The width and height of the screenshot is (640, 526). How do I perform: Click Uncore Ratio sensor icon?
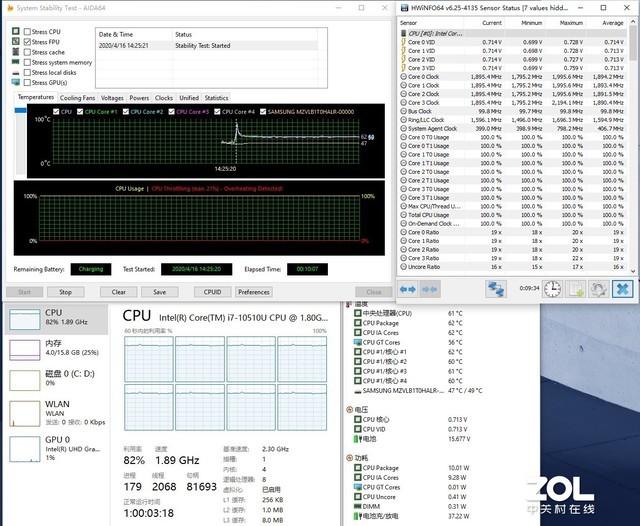pyautogui.click(x=403, y=266)
